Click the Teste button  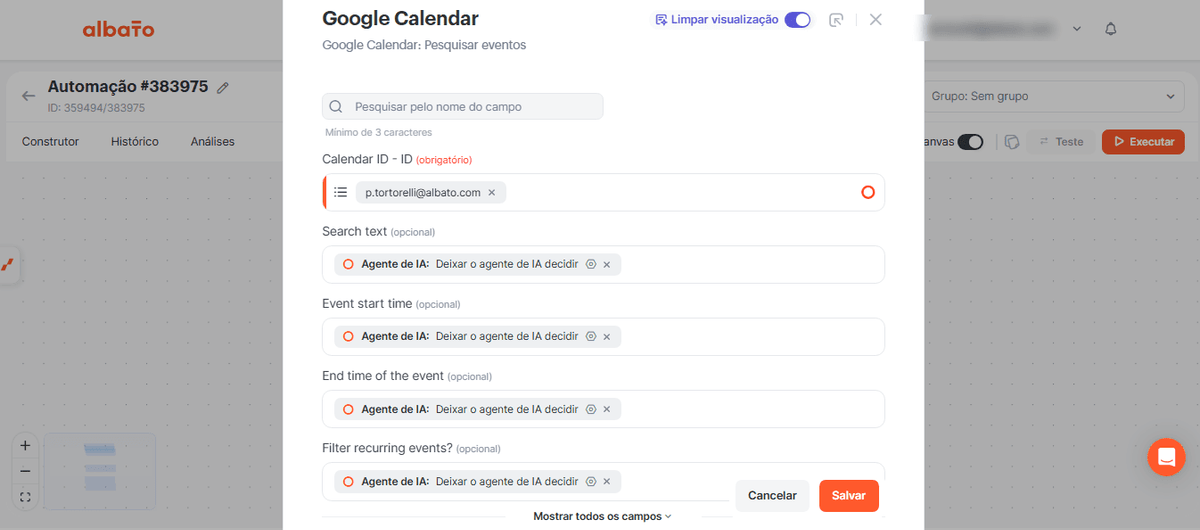pos(1061,142)
